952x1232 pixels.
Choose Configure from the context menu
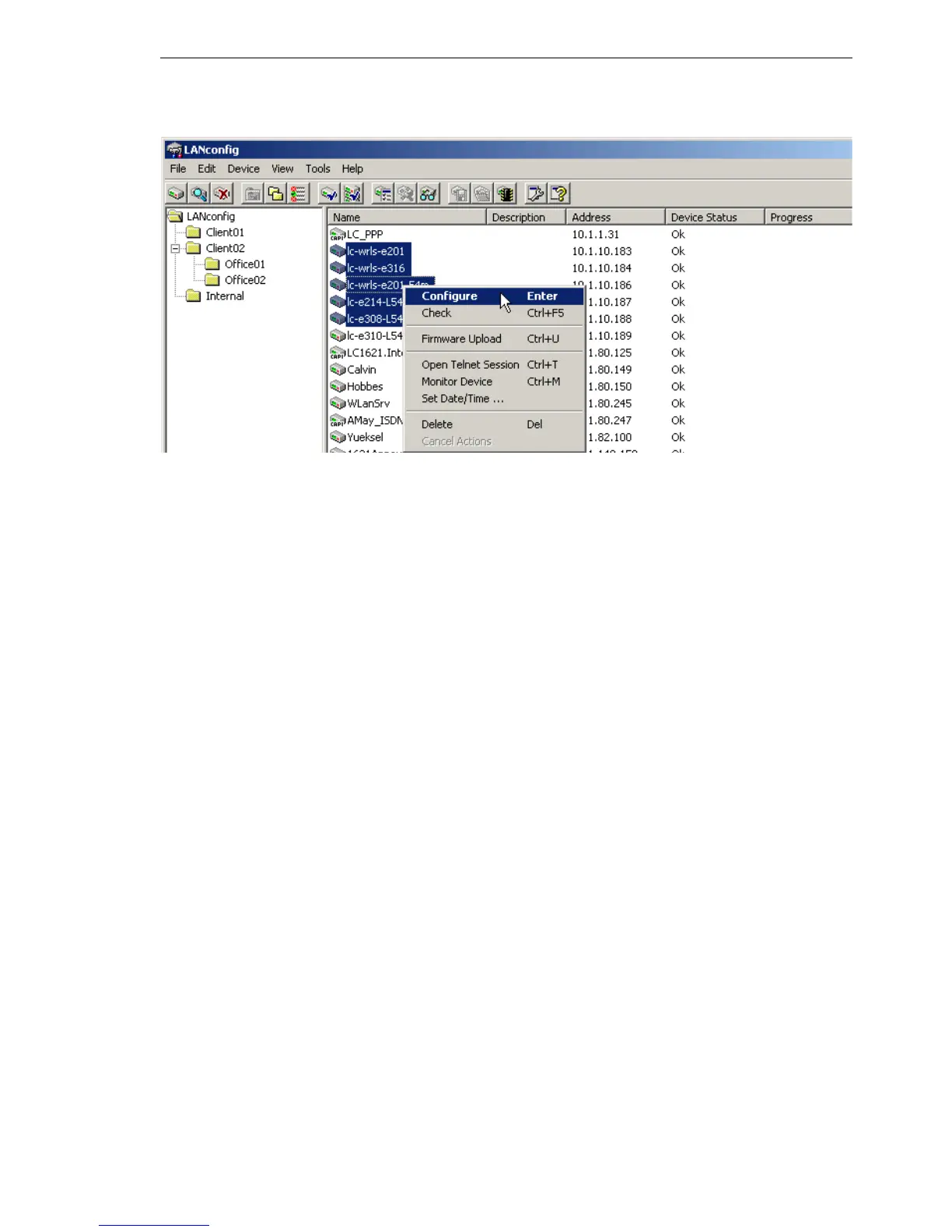(495, 296)
